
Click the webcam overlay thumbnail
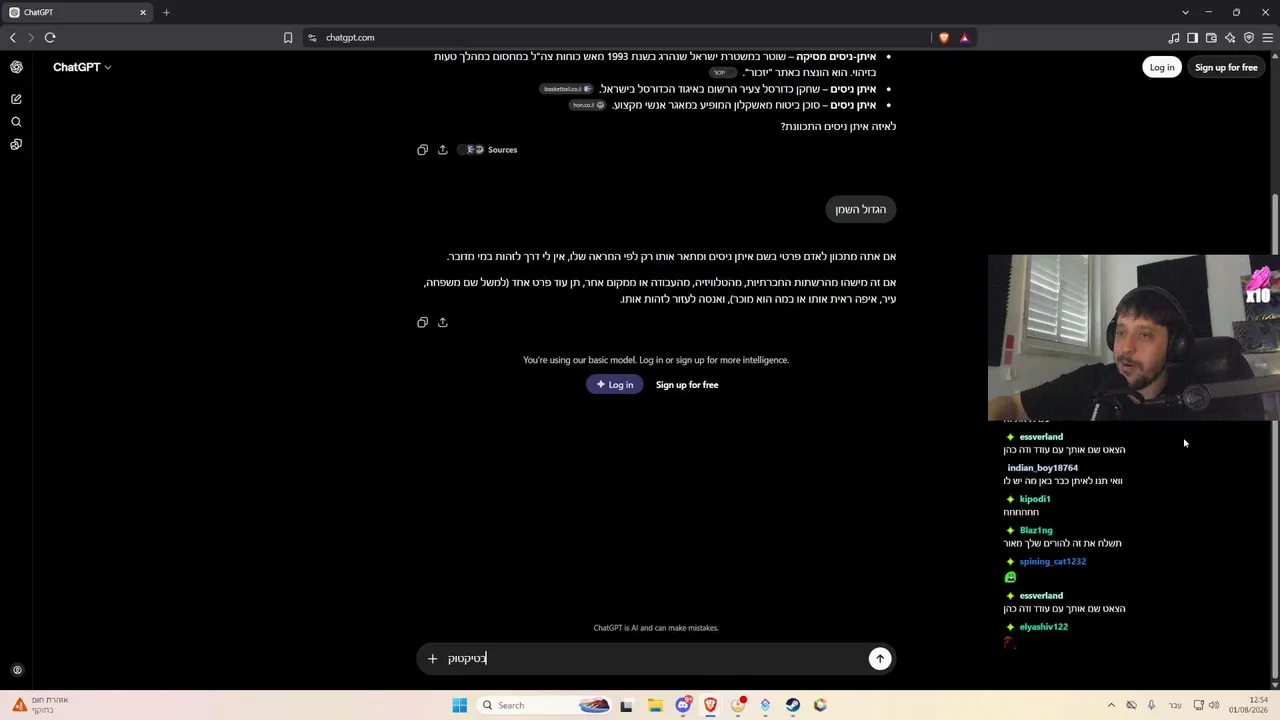tap(1133, 338)
